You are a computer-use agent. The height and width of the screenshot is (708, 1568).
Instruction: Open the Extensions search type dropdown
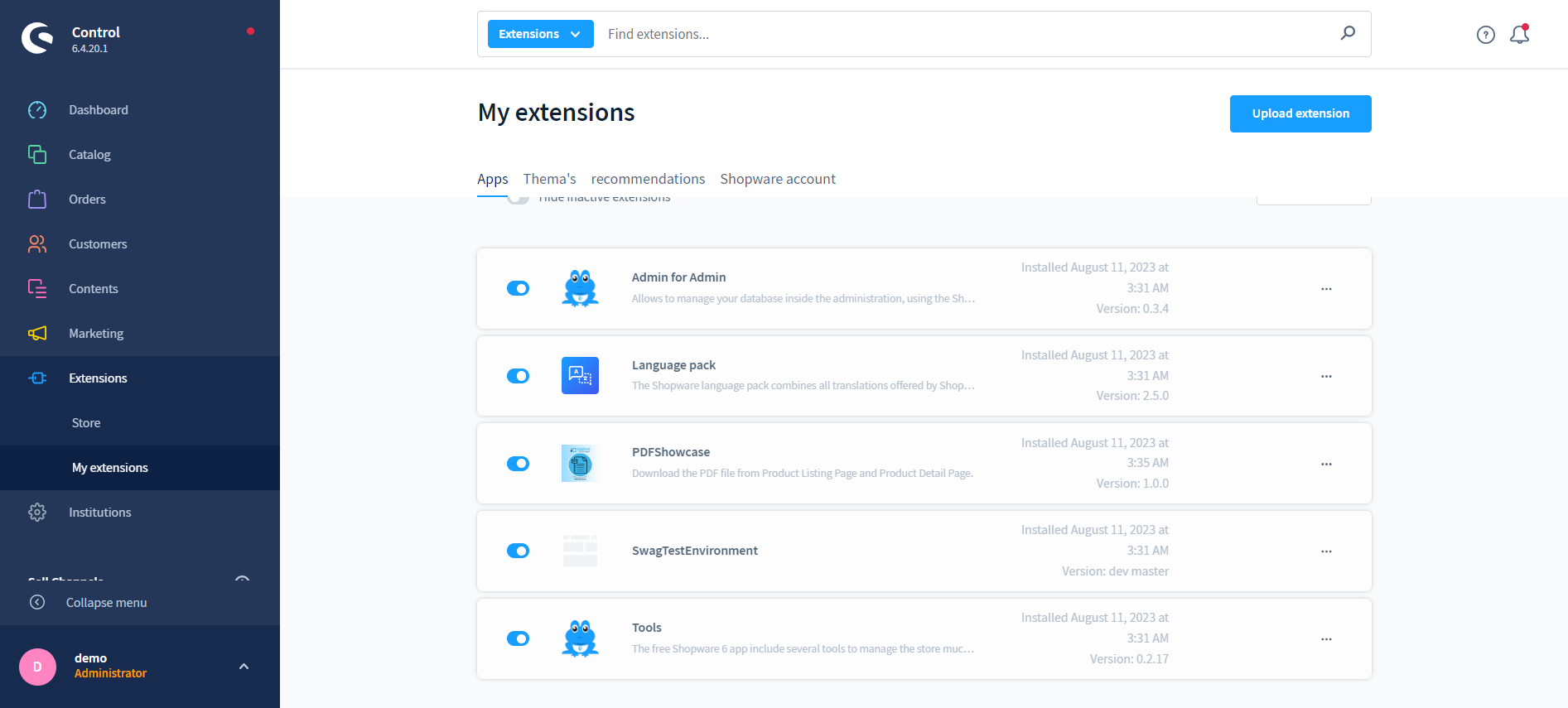pyautogui.click(x=540, y=34)
